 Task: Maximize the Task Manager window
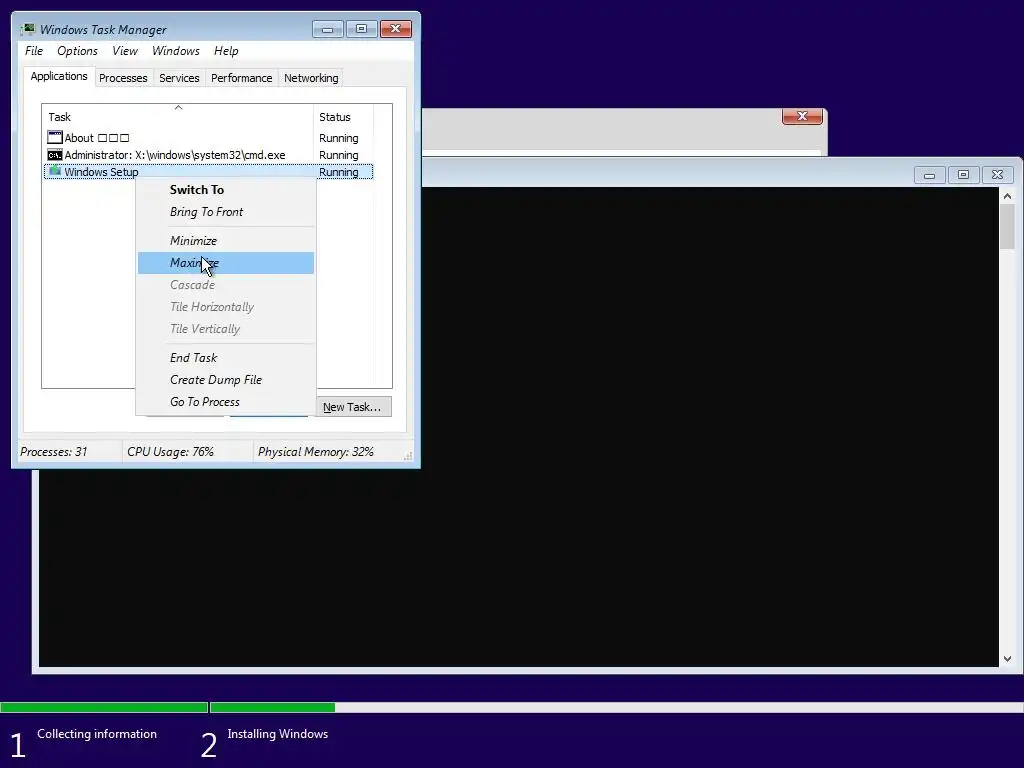[362, 29]
